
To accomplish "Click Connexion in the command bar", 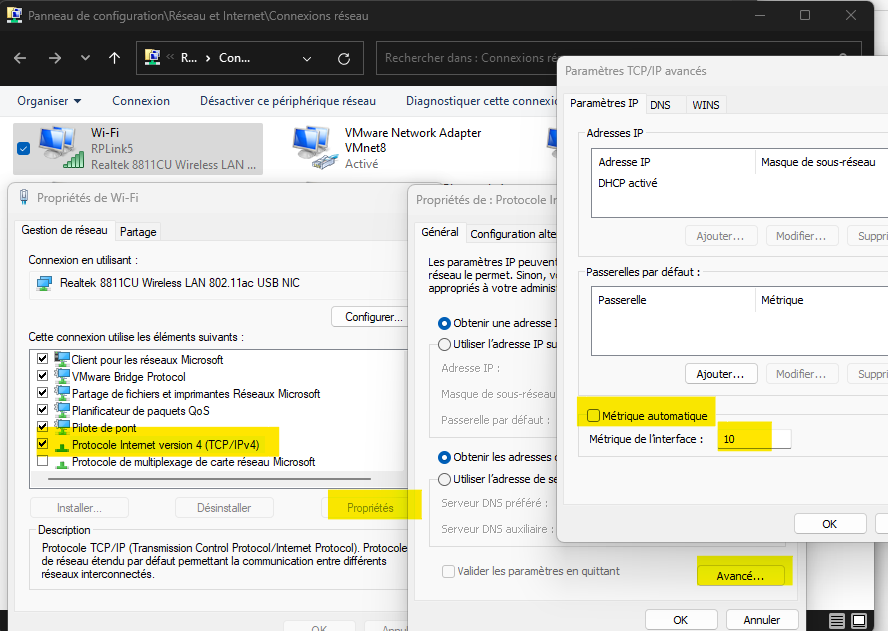I will pos(141,101).
